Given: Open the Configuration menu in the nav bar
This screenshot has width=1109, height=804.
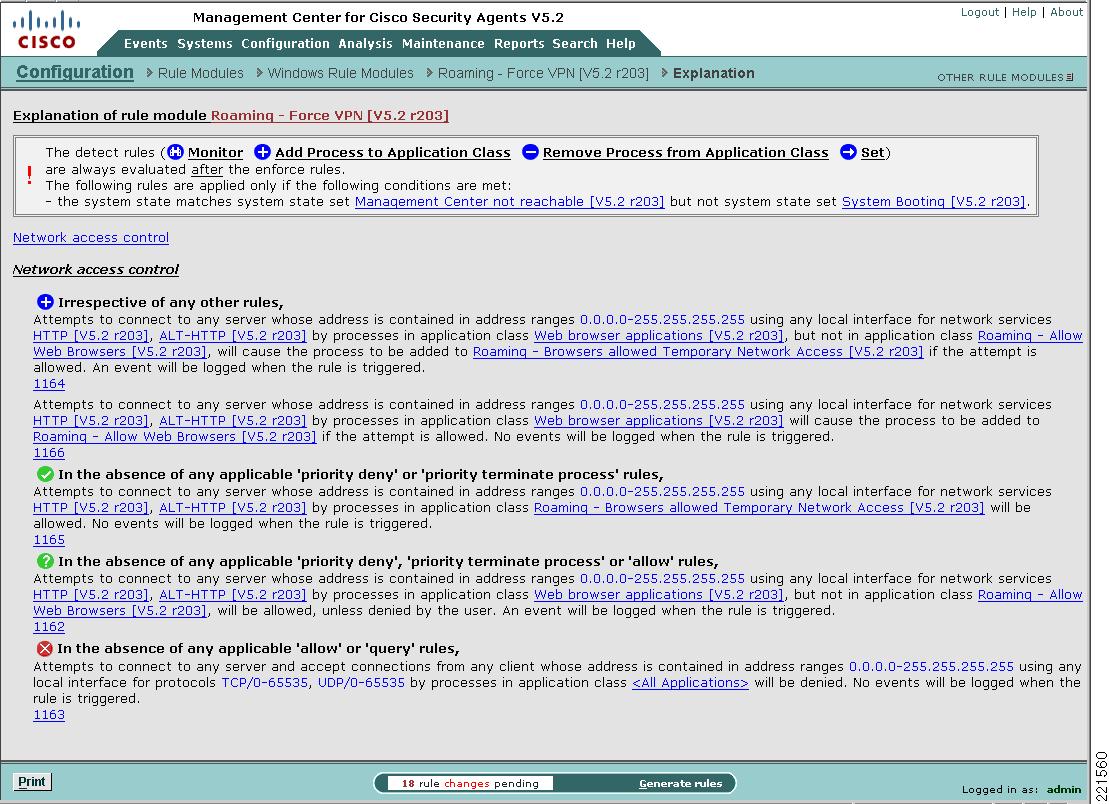Looking at the screenshot, I should click(x=285, y=43).
